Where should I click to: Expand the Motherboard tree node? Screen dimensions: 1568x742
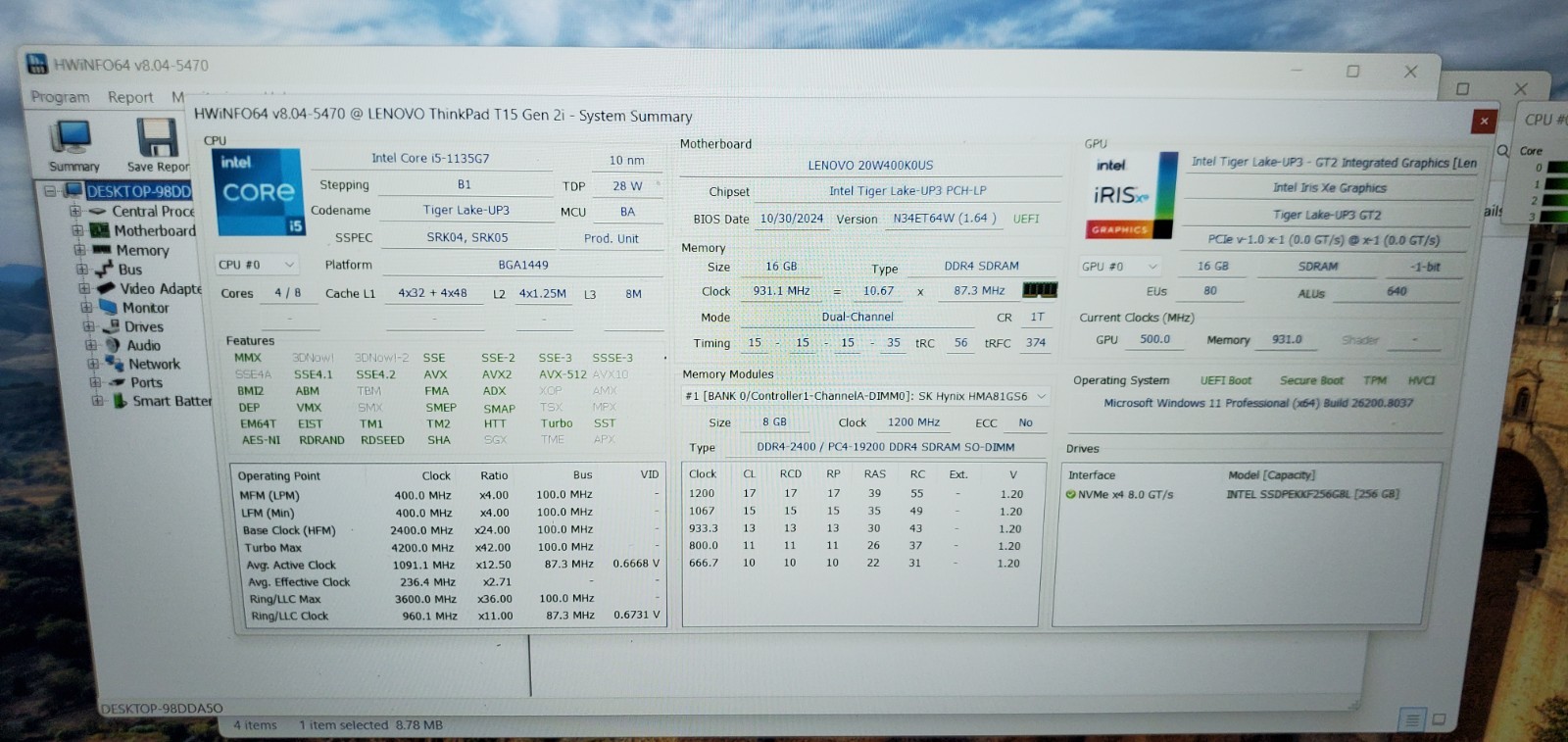pyautogui.click(x=77, y=230)
